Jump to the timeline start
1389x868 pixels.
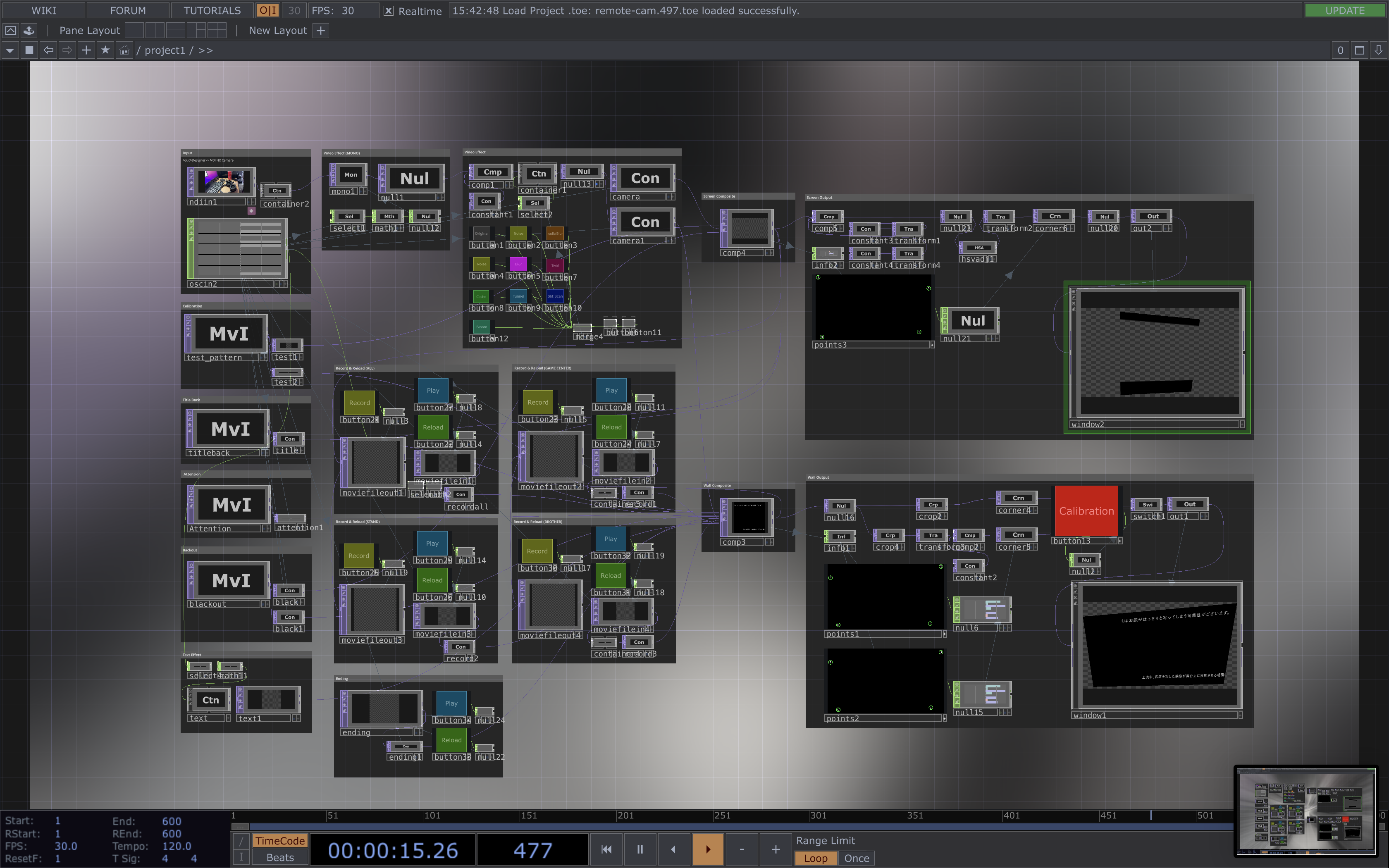(x=606, y=849)
